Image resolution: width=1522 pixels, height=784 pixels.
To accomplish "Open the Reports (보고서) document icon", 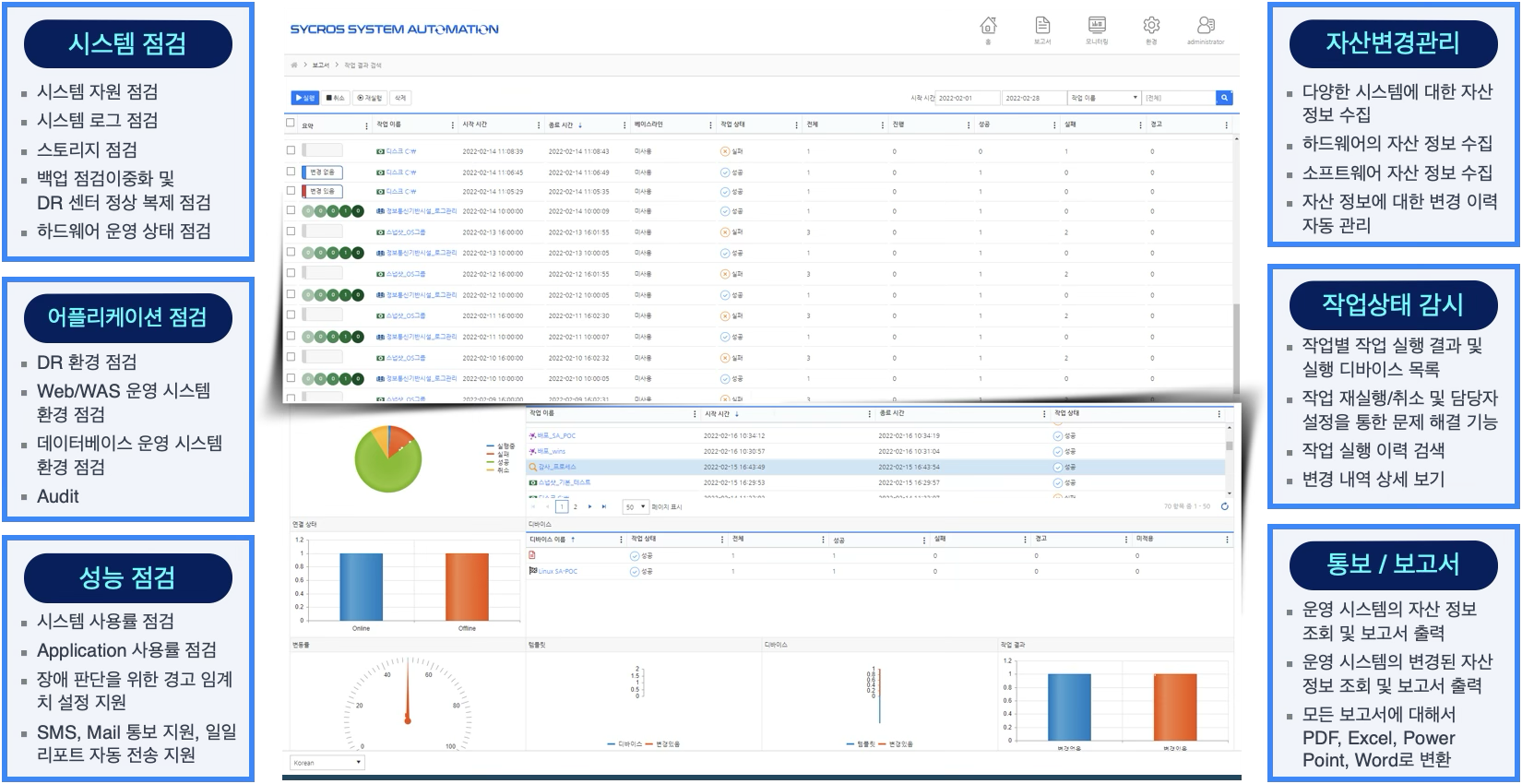I will click(x=1042, y=26).
